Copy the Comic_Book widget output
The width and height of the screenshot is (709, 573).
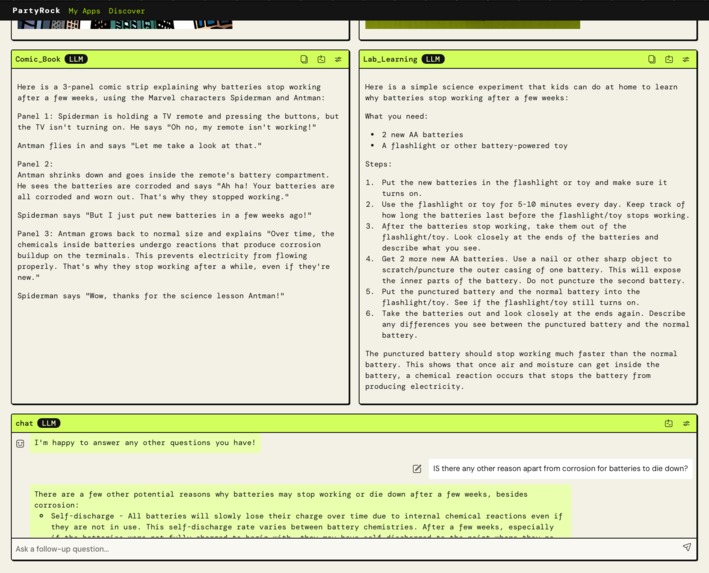(304, 59)
